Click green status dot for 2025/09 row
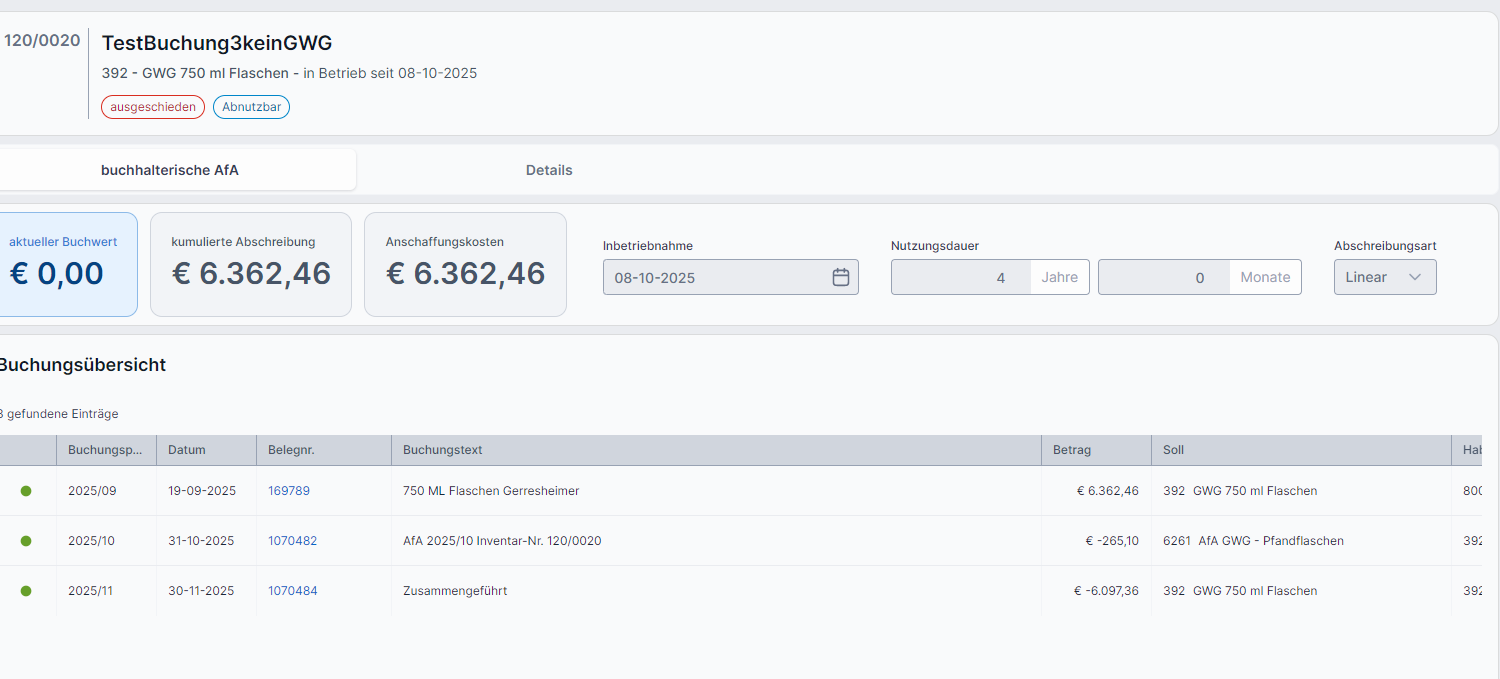The width and height of the screenshot is (1500, 679). pos(26,491)
